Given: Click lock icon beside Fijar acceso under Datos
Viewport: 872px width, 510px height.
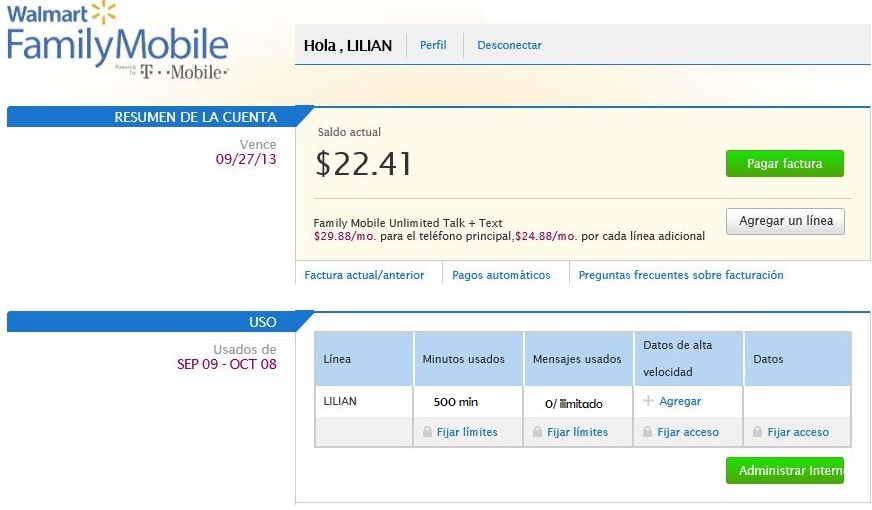Looking at the screenshot, I should 757,432.
